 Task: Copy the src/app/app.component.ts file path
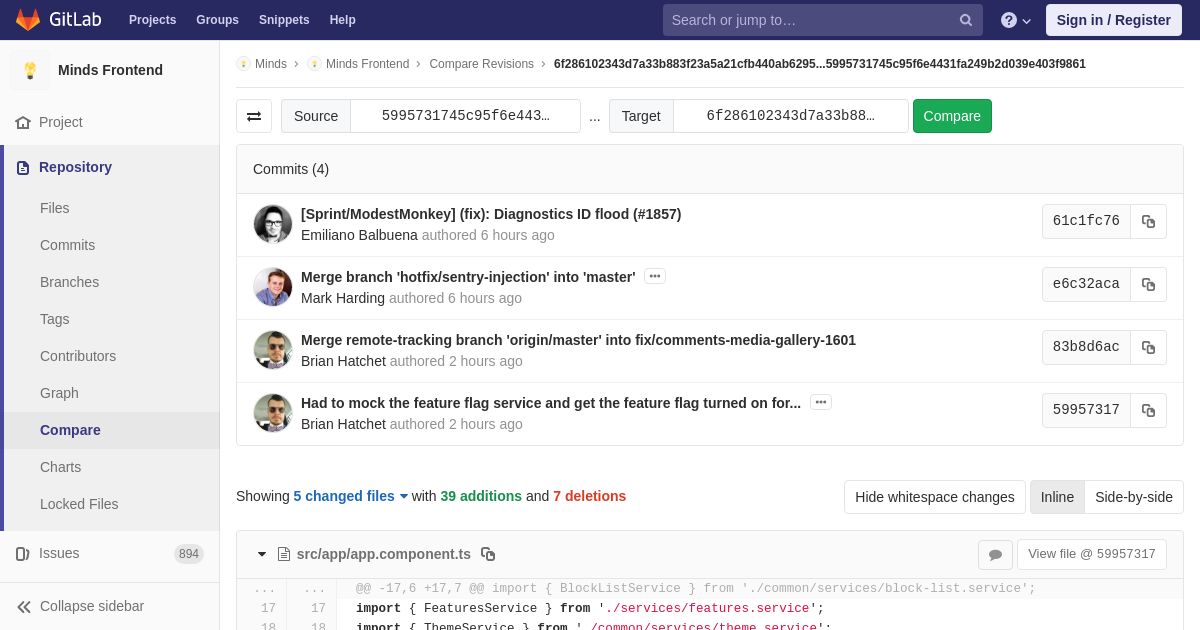point(488,554)
